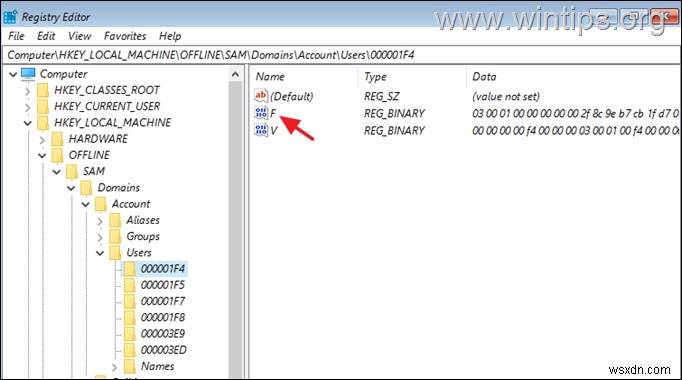
Task: Click the Users folder icon
Action: tap(115, 253)
